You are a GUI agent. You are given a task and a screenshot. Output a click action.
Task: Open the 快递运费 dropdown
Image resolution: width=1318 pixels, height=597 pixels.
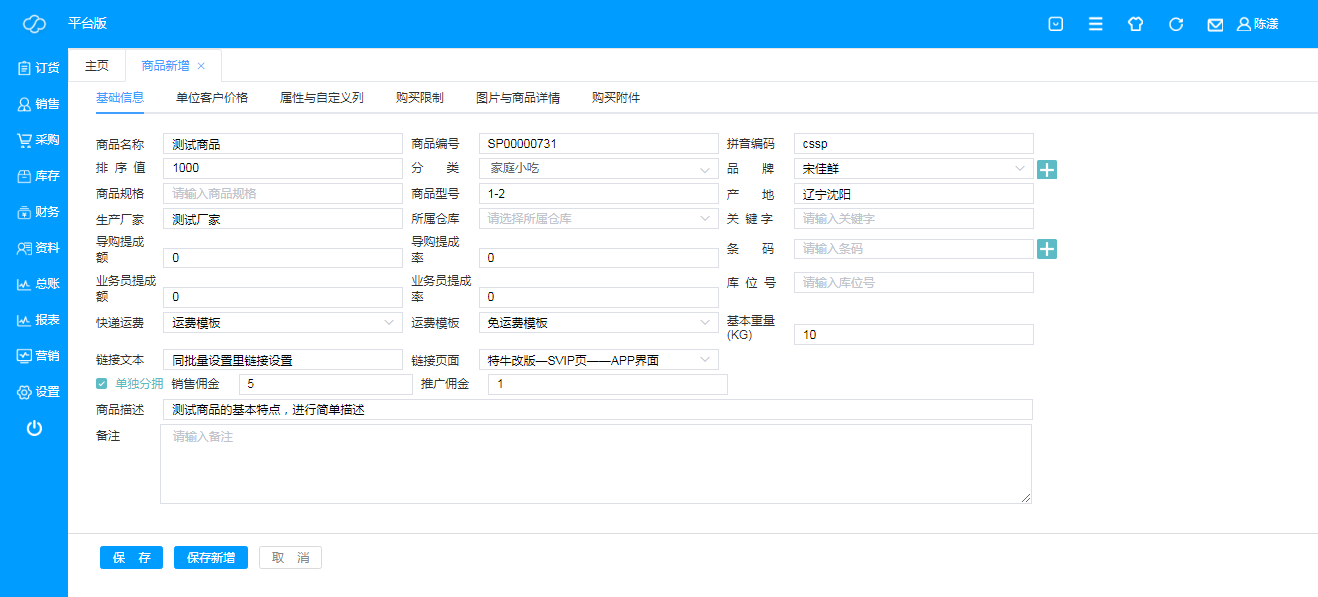(x=283, y=323)
